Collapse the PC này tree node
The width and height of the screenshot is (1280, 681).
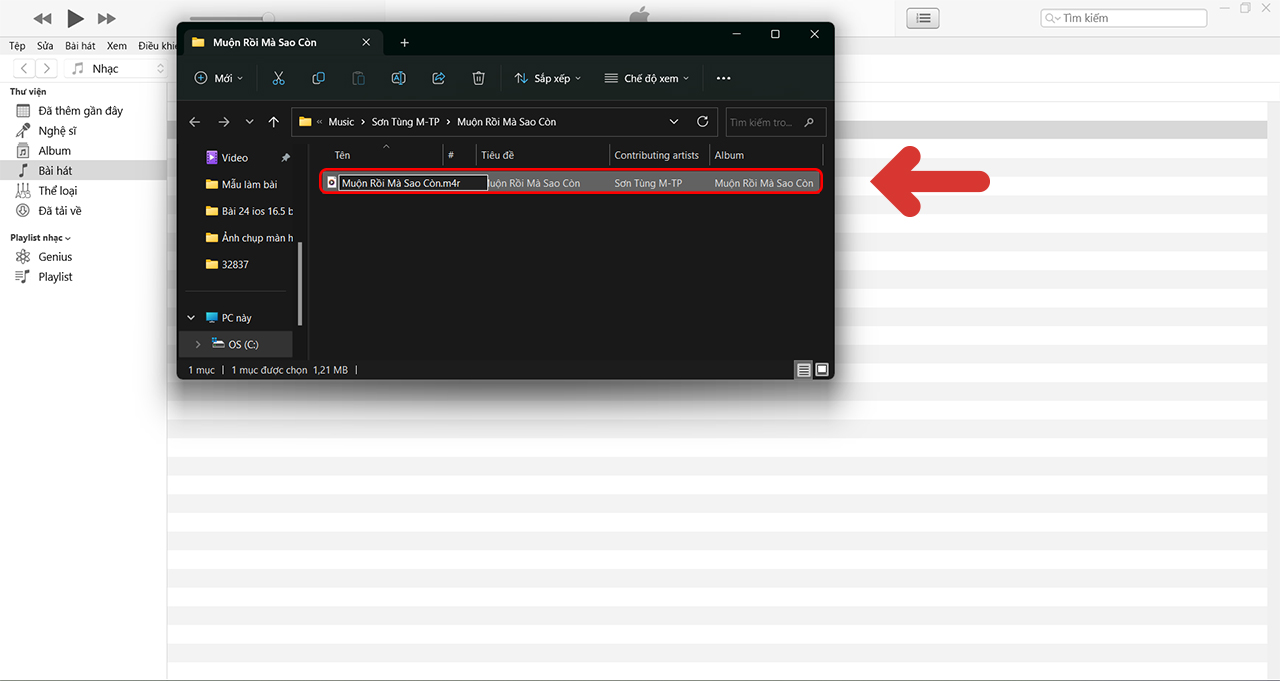192,318
